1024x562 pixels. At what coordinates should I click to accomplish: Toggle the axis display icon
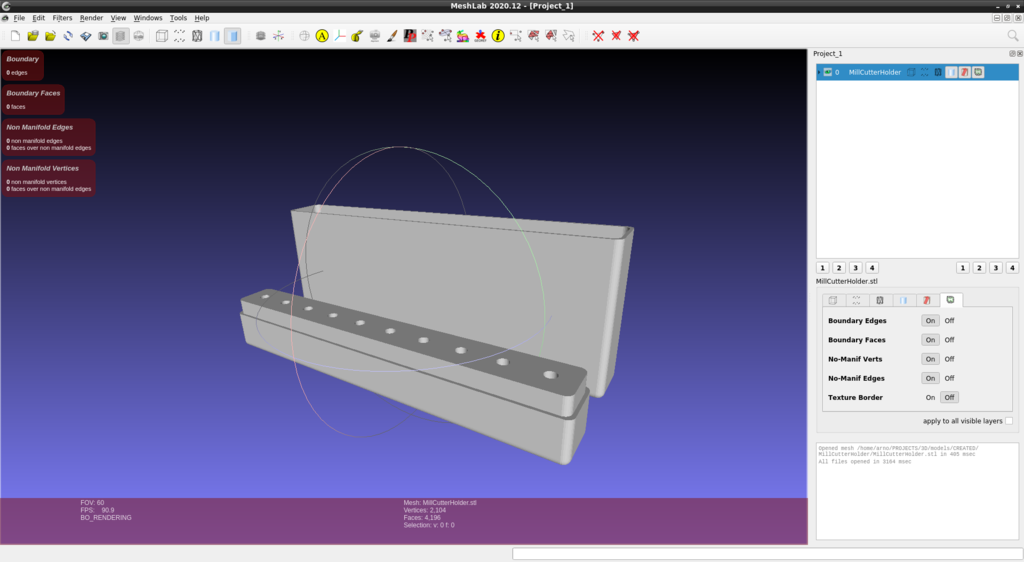tap(278, 36)
